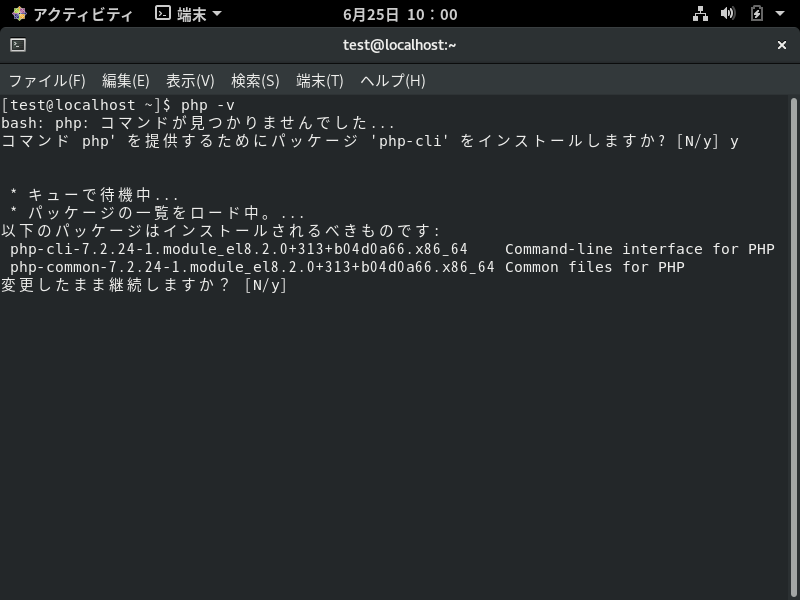This screenshot has width=800, height=600.
Task: Click the terminal icon in the window title bar
Action: click(16, 45)
